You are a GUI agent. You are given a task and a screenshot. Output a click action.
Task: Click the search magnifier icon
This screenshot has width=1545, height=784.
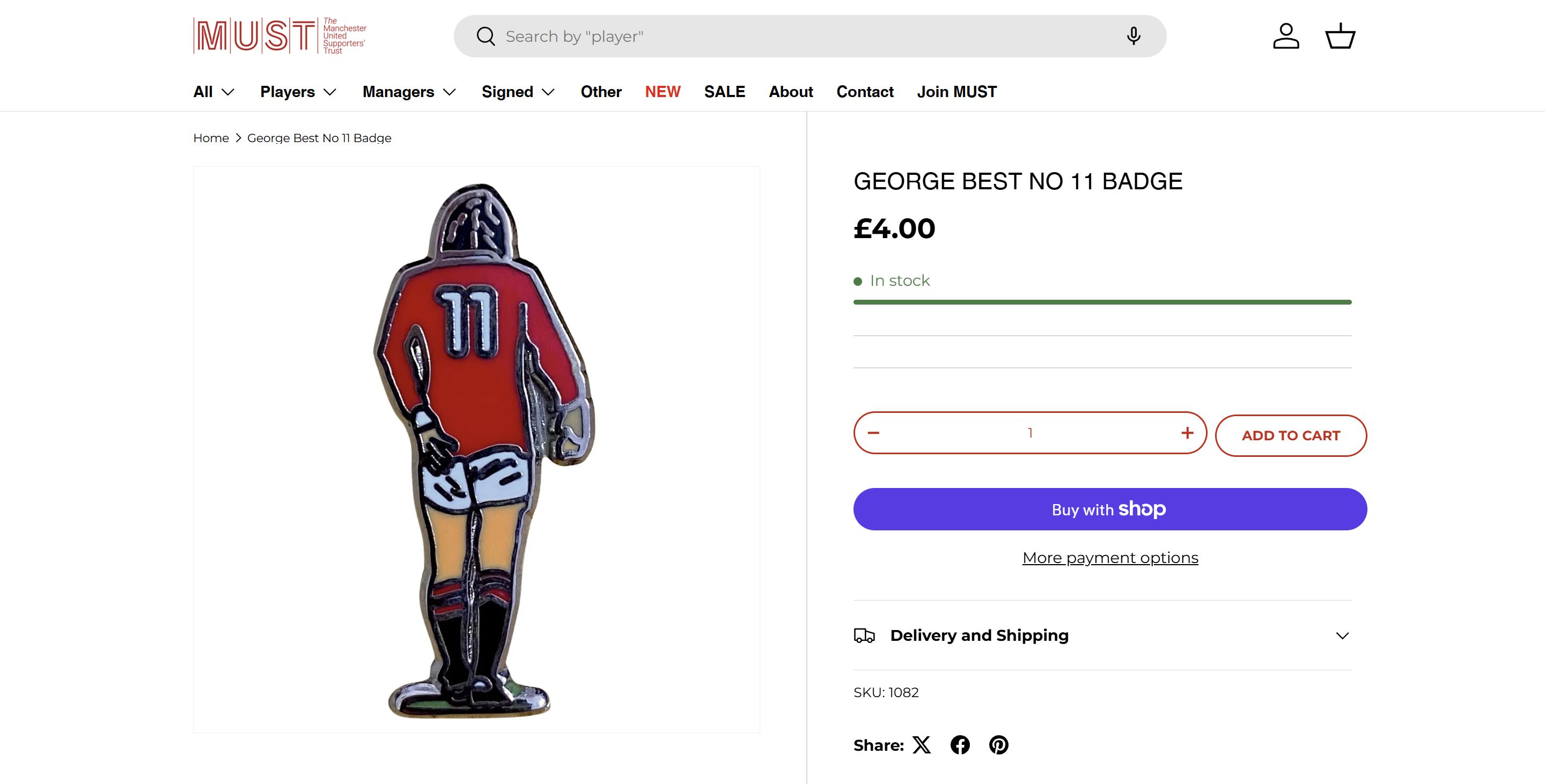point(485,36)
